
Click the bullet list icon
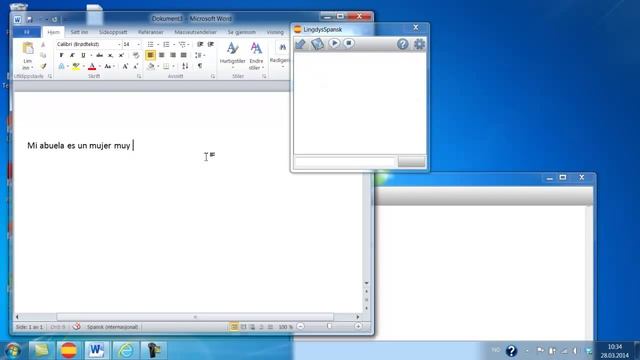[151, 44]
